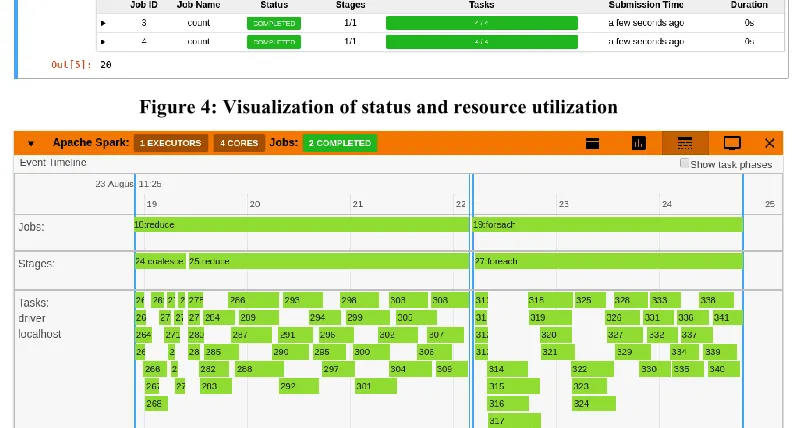The width and height of the screenshot is (792, 428).
Task: Select the event timeline view icon
Action: pyautogui.click(x=685, y=144)
